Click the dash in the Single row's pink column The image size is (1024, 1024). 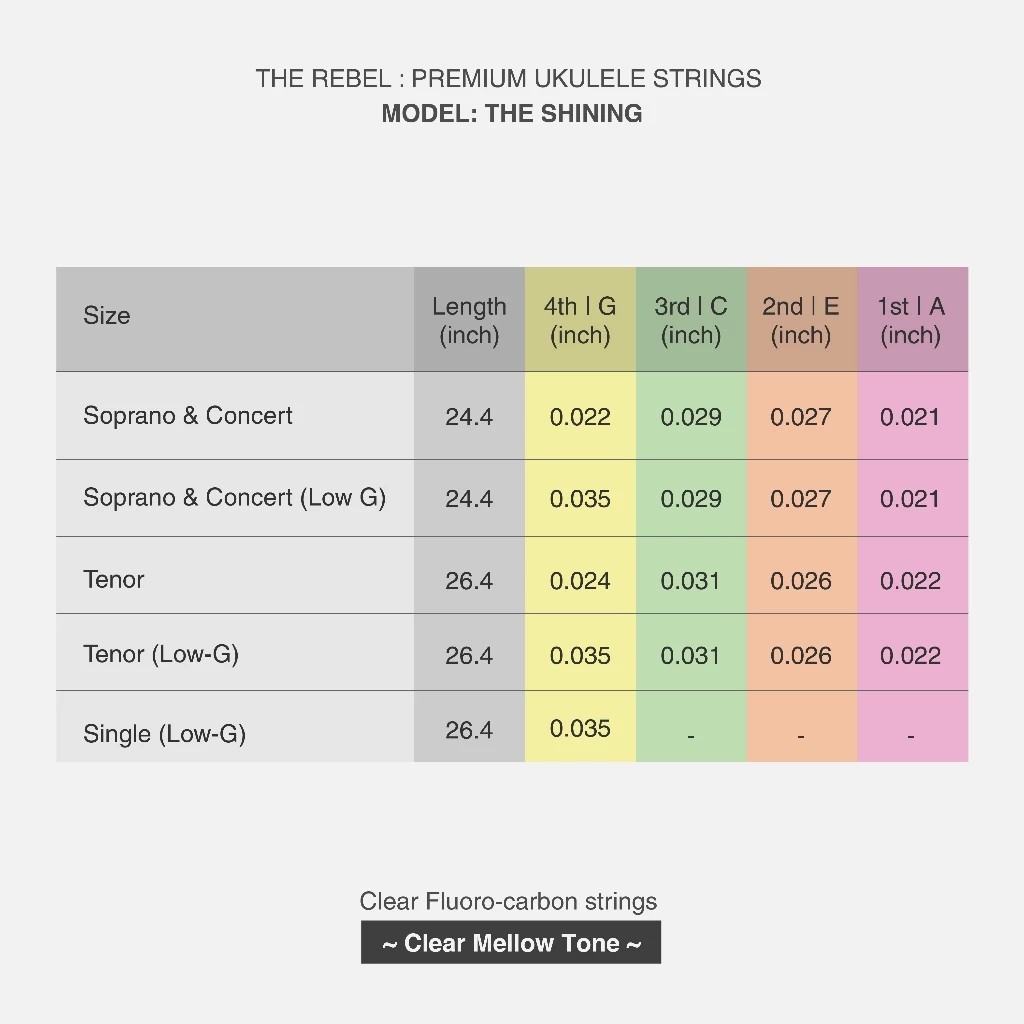point(911,736)
